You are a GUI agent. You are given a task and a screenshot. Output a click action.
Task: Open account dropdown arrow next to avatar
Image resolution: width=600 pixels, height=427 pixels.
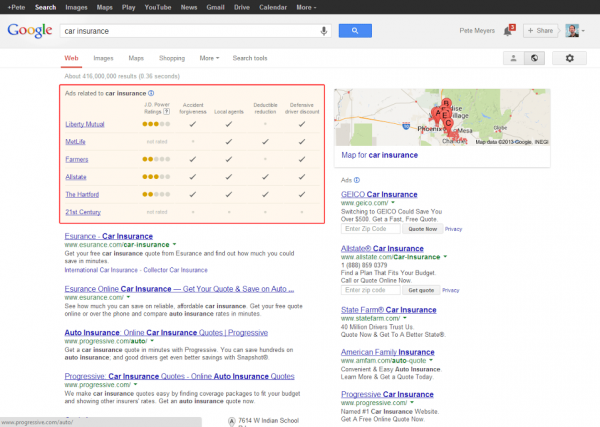[x=583, y=31]
